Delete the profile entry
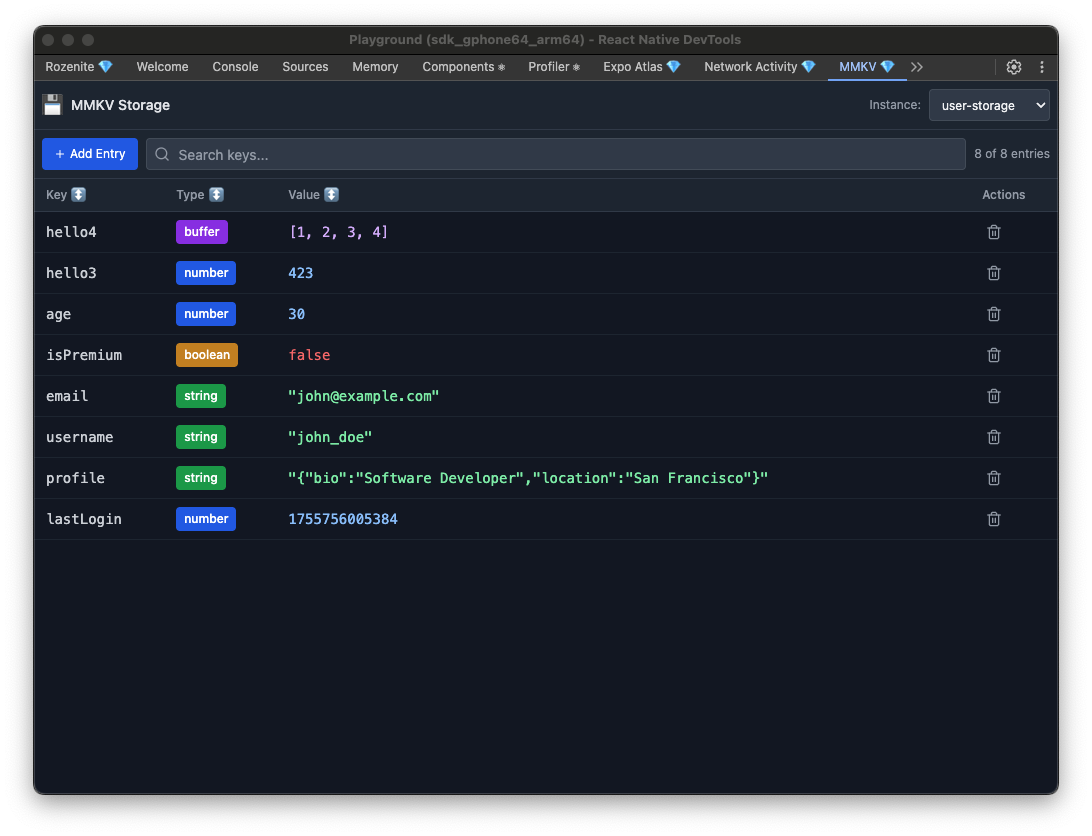The height and width of the screenshot is (836, 1092). point(994,478)
